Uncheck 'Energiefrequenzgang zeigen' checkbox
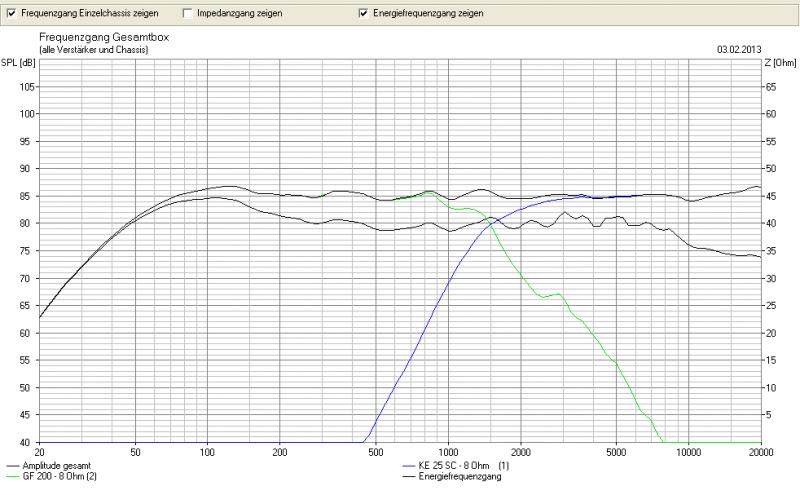 [x=364, y=13]
